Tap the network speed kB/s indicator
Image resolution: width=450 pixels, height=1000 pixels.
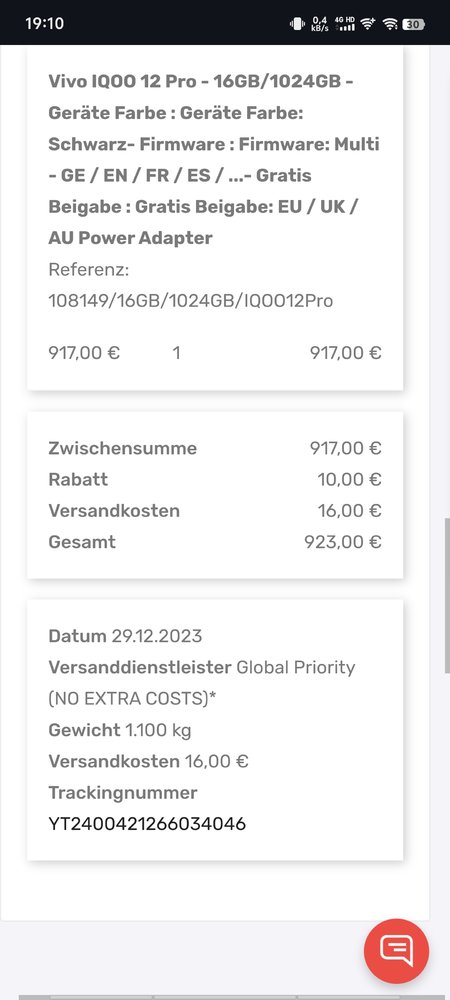click(320, 24)
